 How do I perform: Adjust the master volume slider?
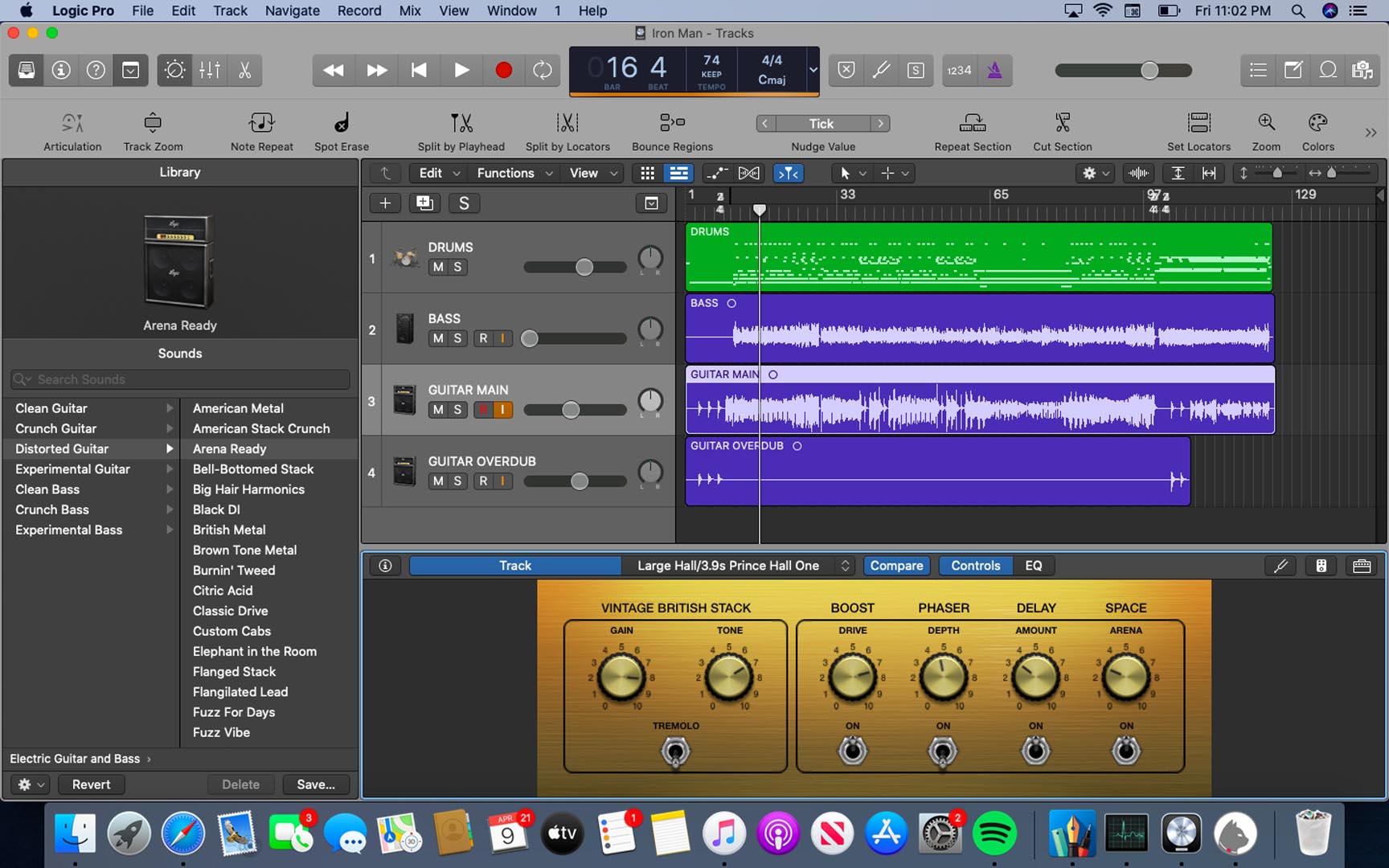click(x=1150, y=70)
